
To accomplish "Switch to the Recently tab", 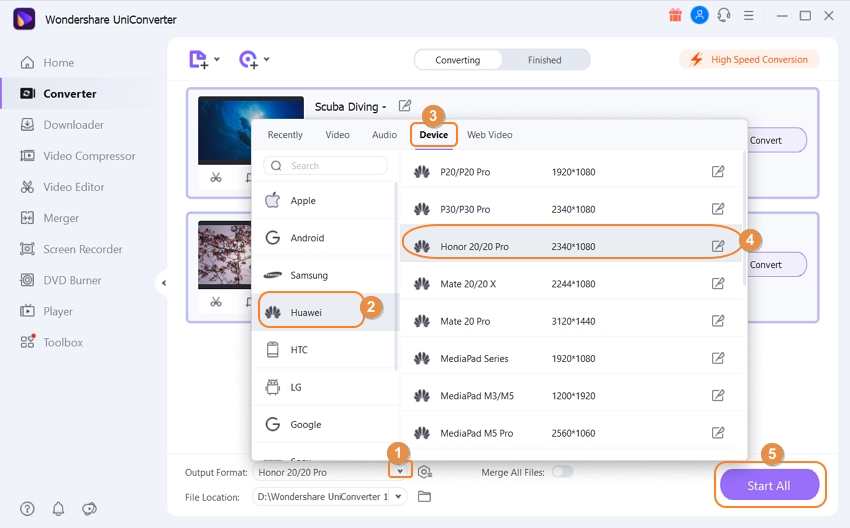I will pyautogui.click(x=285, y=134).
